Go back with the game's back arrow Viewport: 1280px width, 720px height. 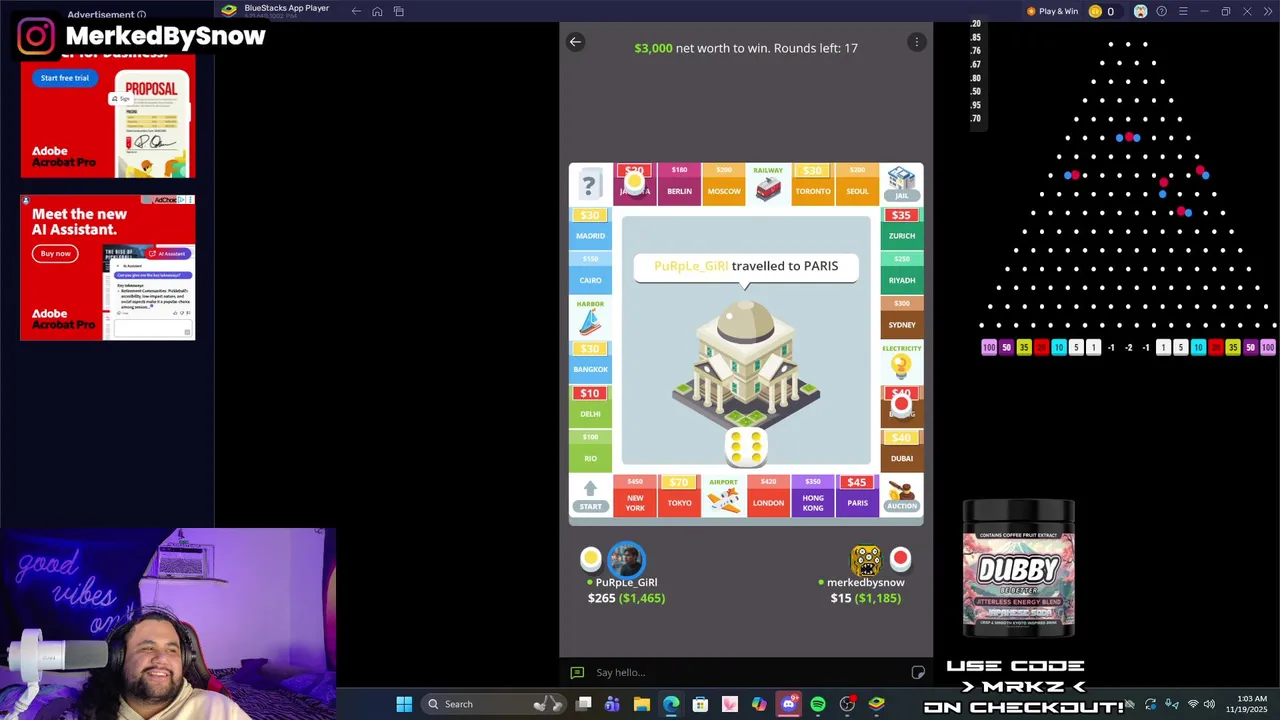575,42
